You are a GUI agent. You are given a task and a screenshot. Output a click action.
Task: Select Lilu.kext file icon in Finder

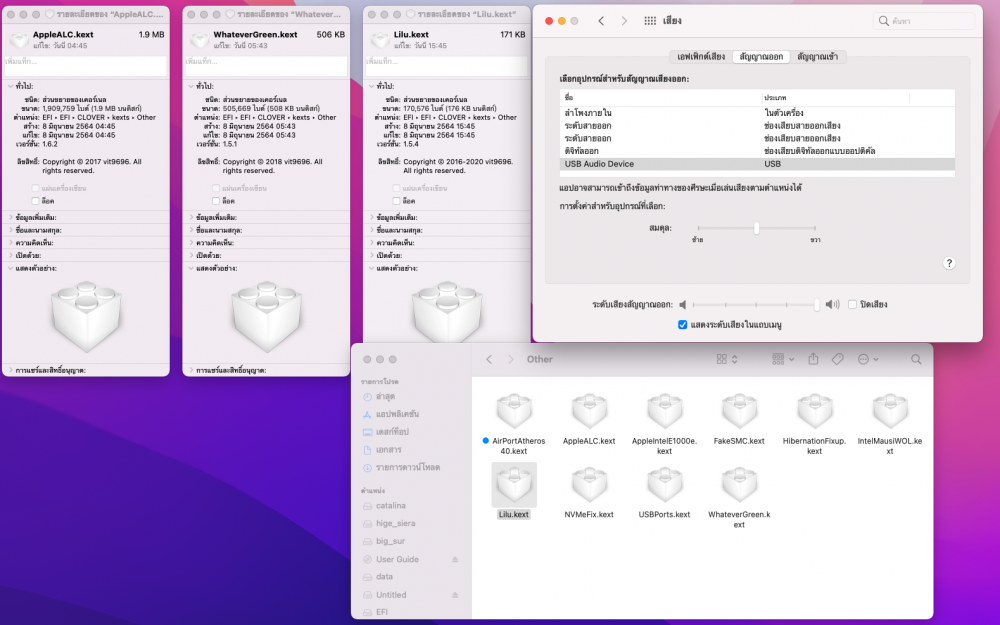(514, 485)
